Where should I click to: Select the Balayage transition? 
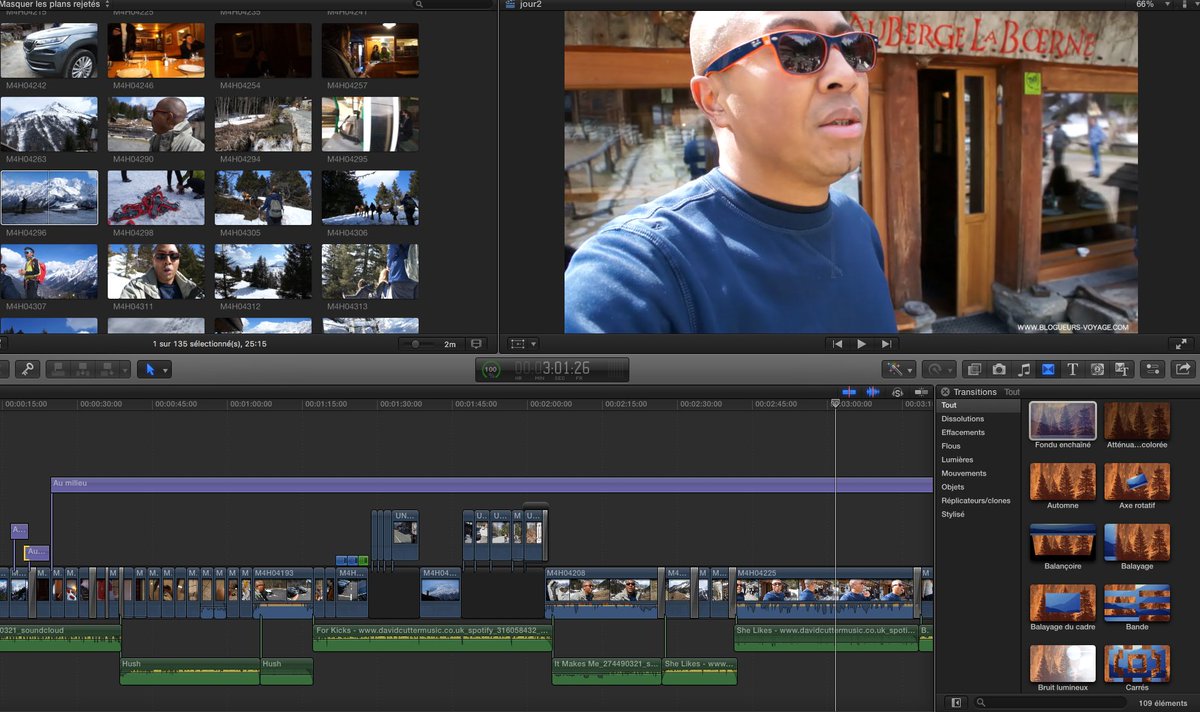click(x=1137, y=543)
